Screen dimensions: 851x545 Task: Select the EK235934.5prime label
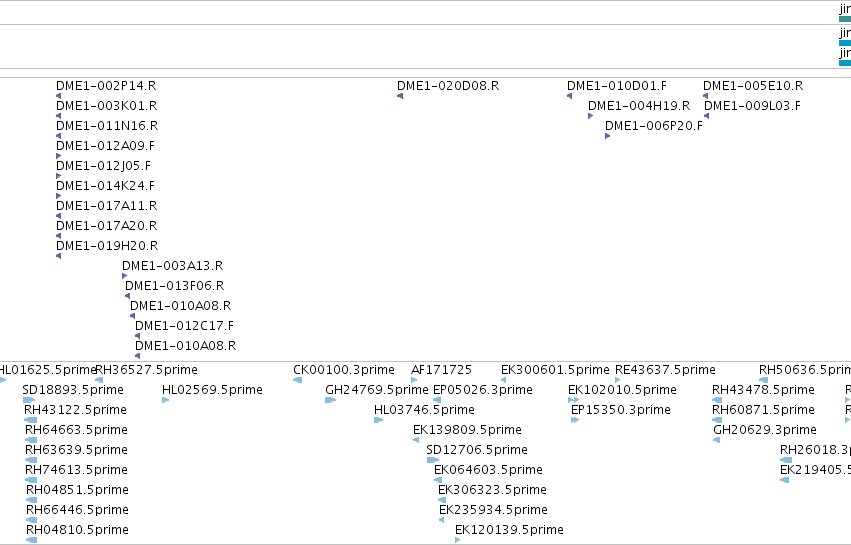493,510
